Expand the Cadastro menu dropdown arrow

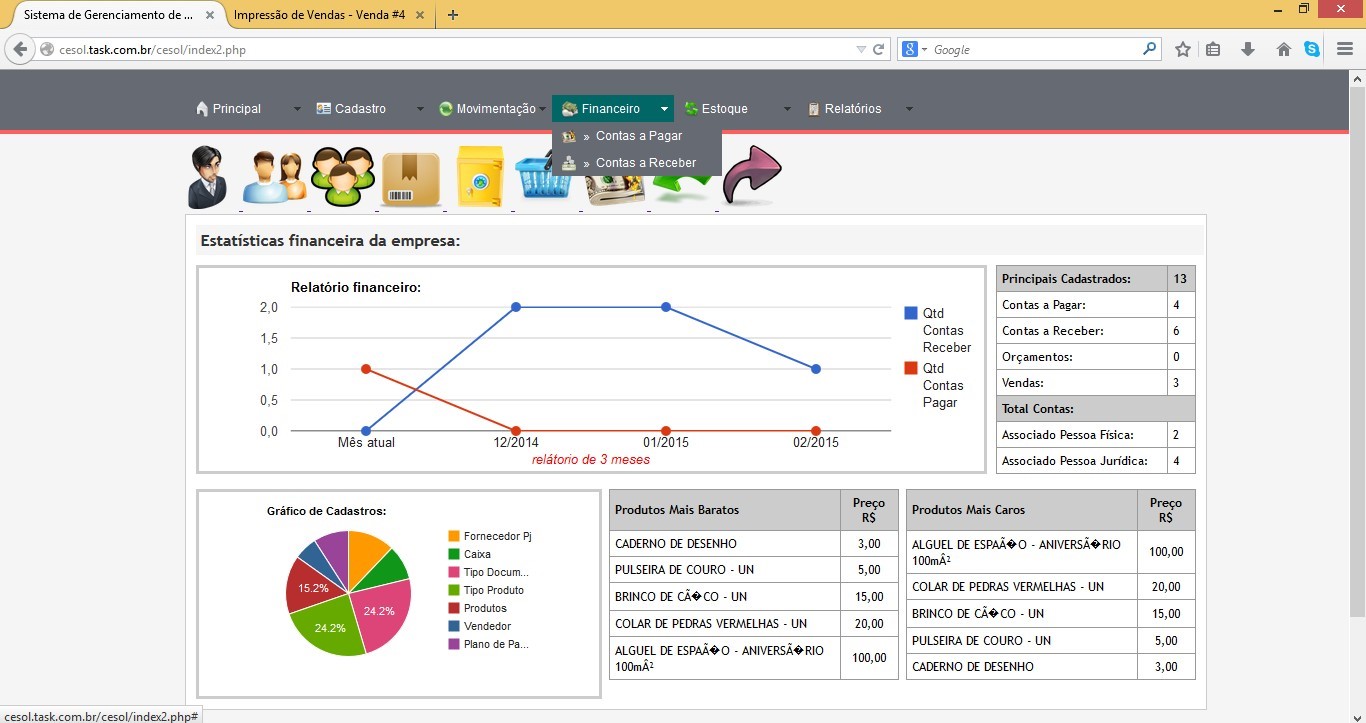(420, 109)
